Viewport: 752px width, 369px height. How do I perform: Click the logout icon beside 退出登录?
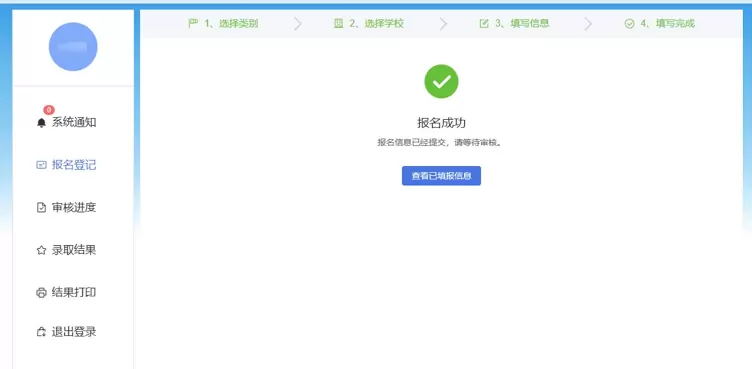tap(41, 332)
